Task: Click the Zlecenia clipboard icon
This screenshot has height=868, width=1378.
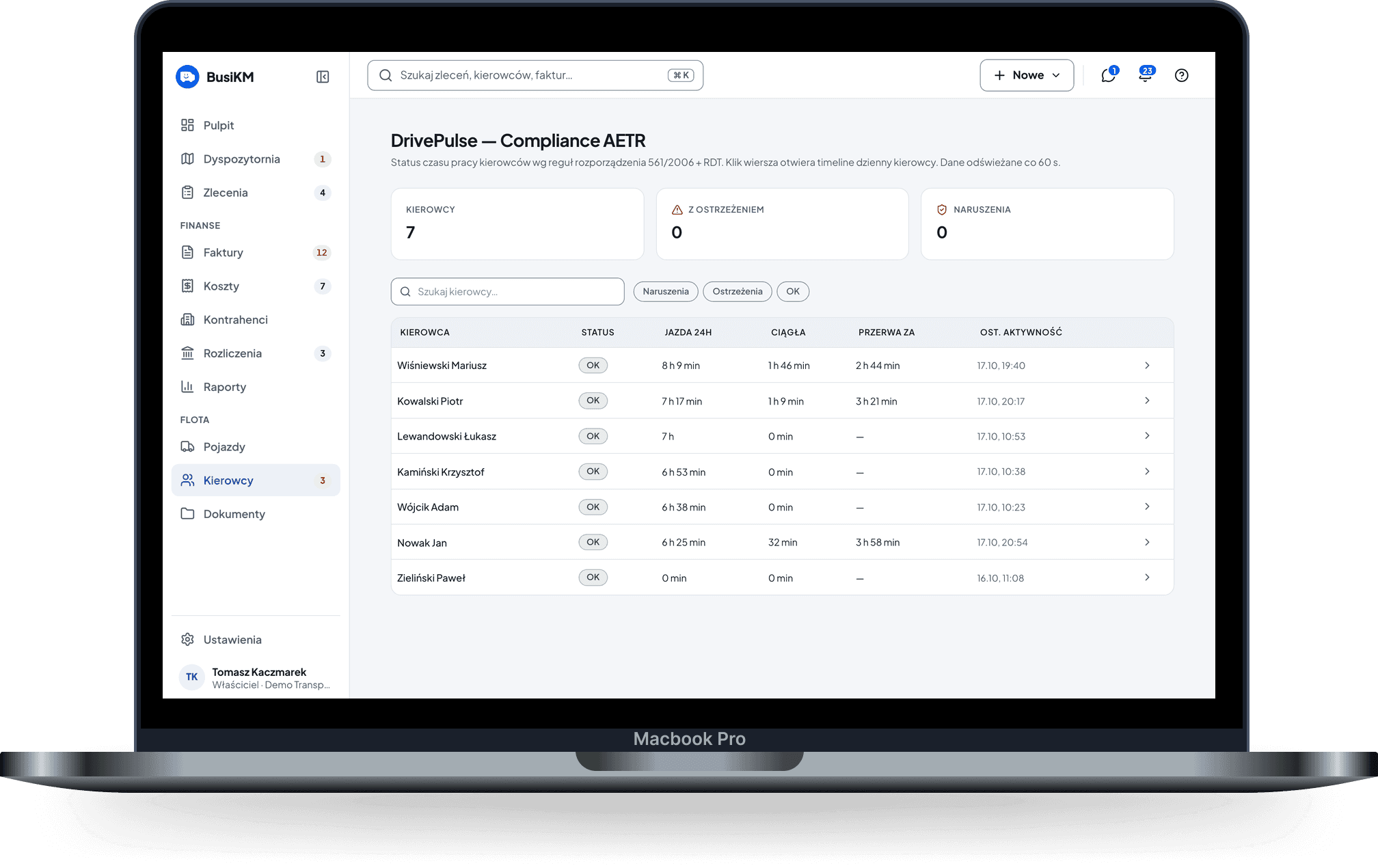Action: pos(187,192)
